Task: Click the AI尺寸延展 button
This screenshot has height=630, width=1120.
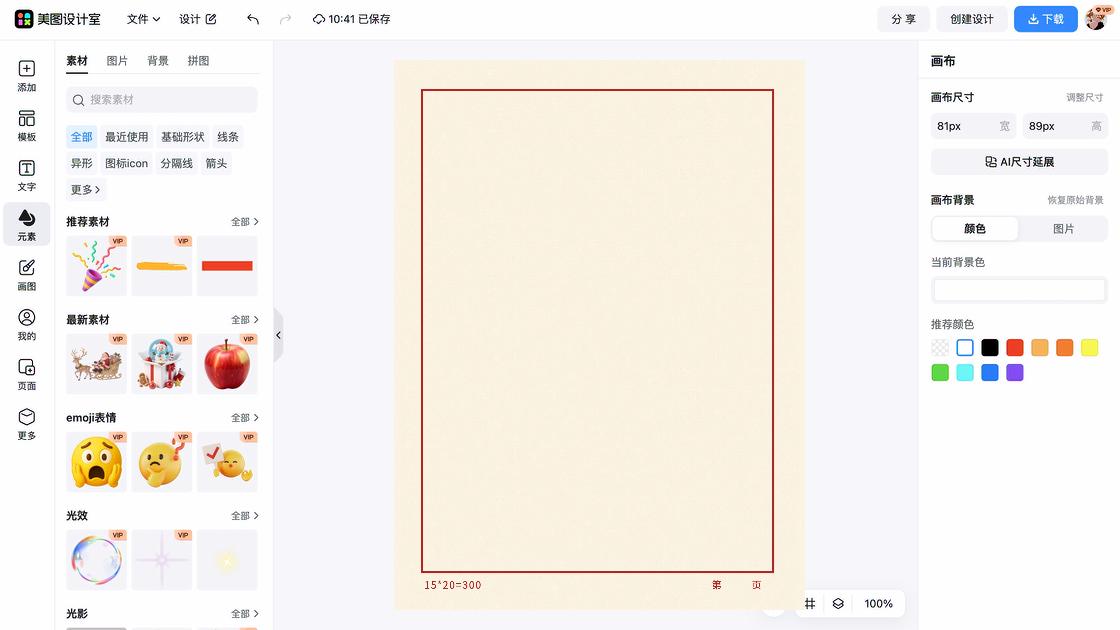Action: (1019, 162)
